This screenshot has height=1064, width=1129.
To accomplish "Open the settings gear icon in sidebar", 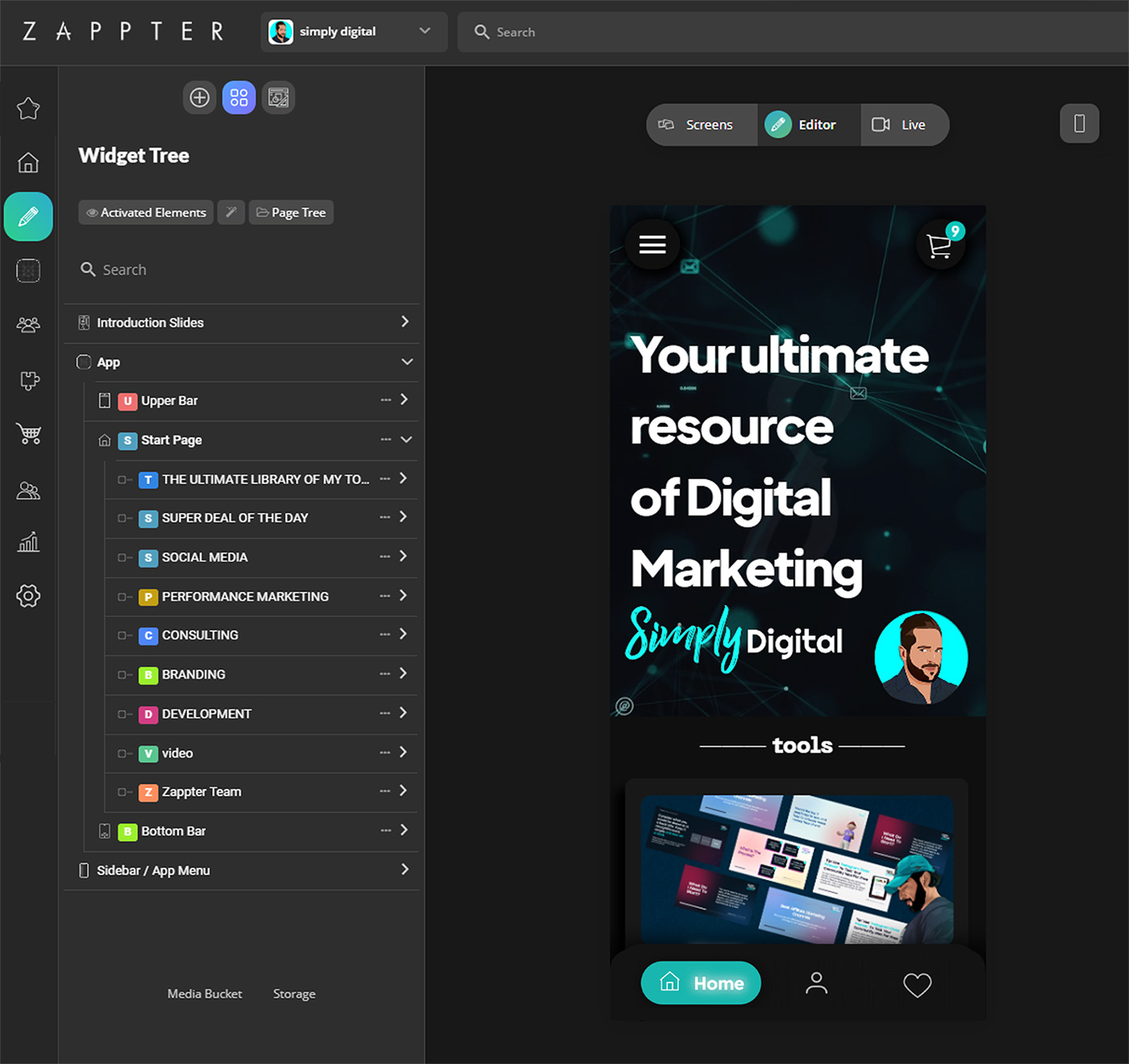I will (x=28, y=596).
